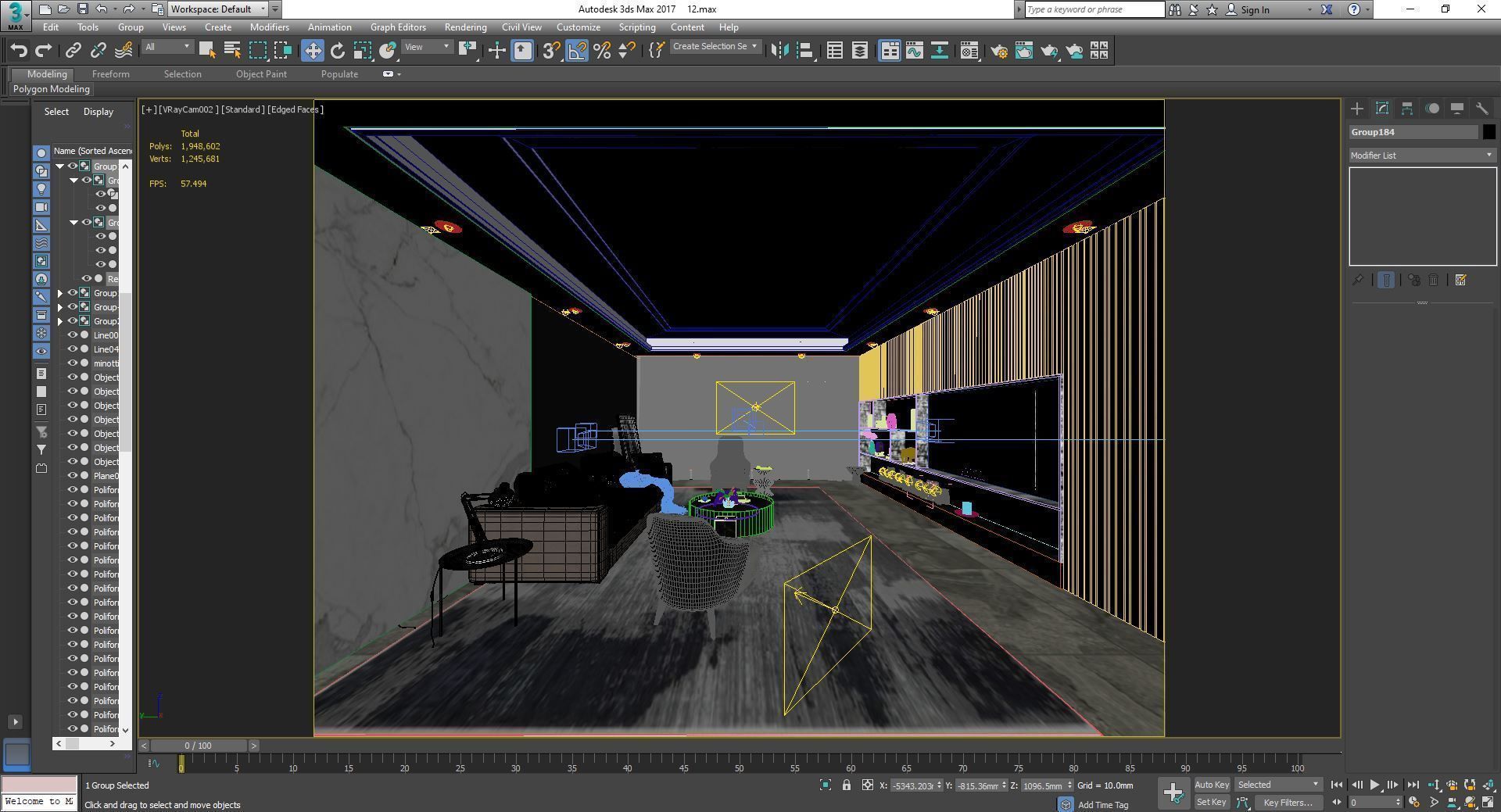Click large Set Keys plus button
The width and height of the screenshot is (1501, 812).
point(1173,793)
